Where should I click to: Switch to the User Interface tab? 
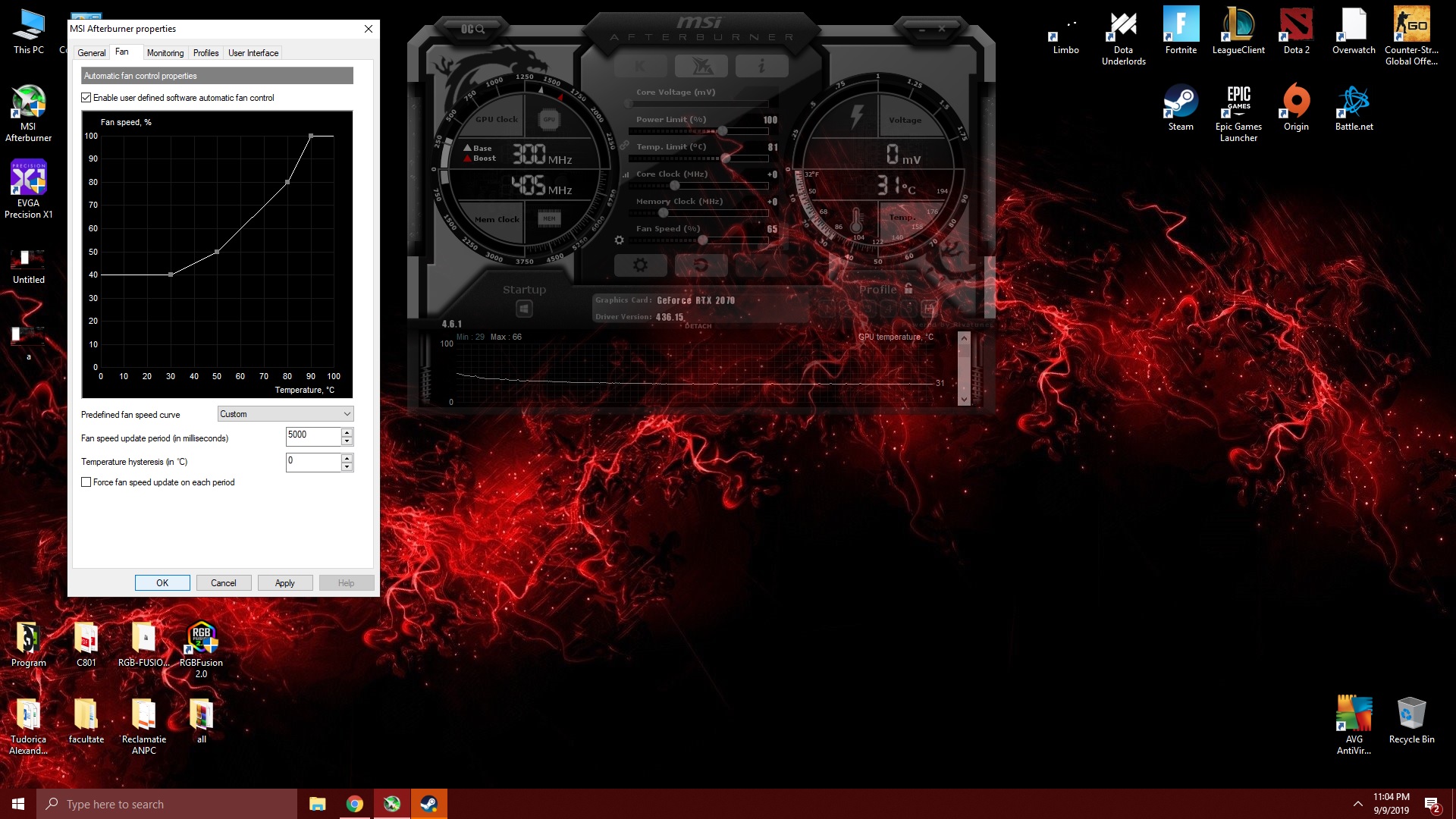tap(253, 53)
